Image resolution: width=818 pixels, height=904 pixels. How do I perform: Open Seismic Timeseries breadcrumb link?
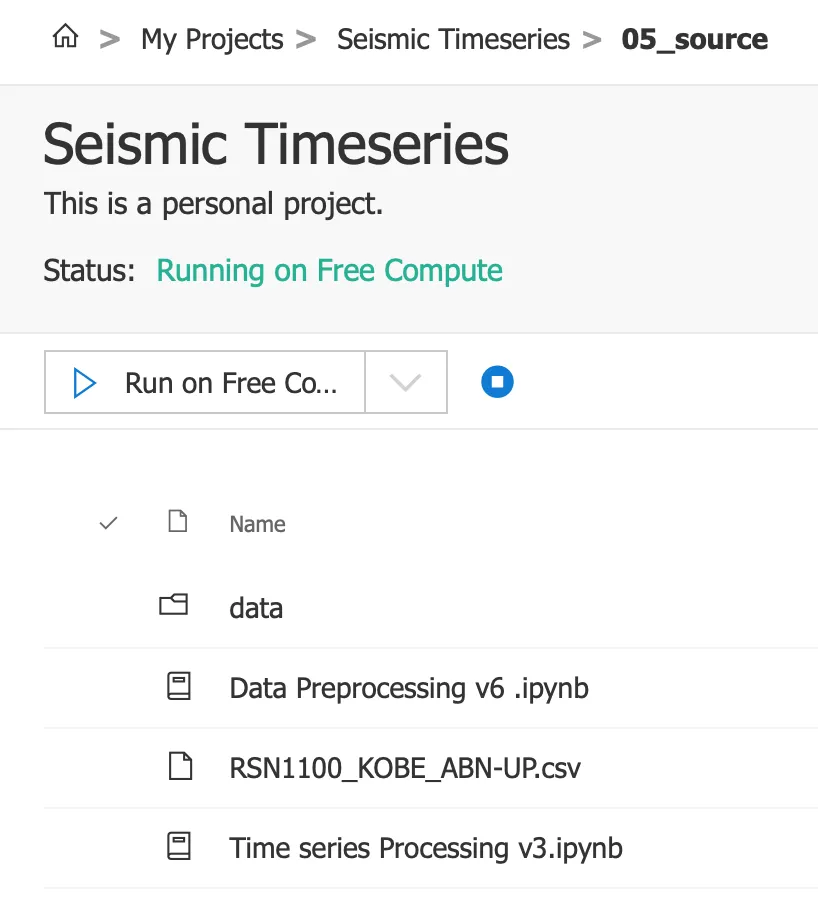[453, 40]
